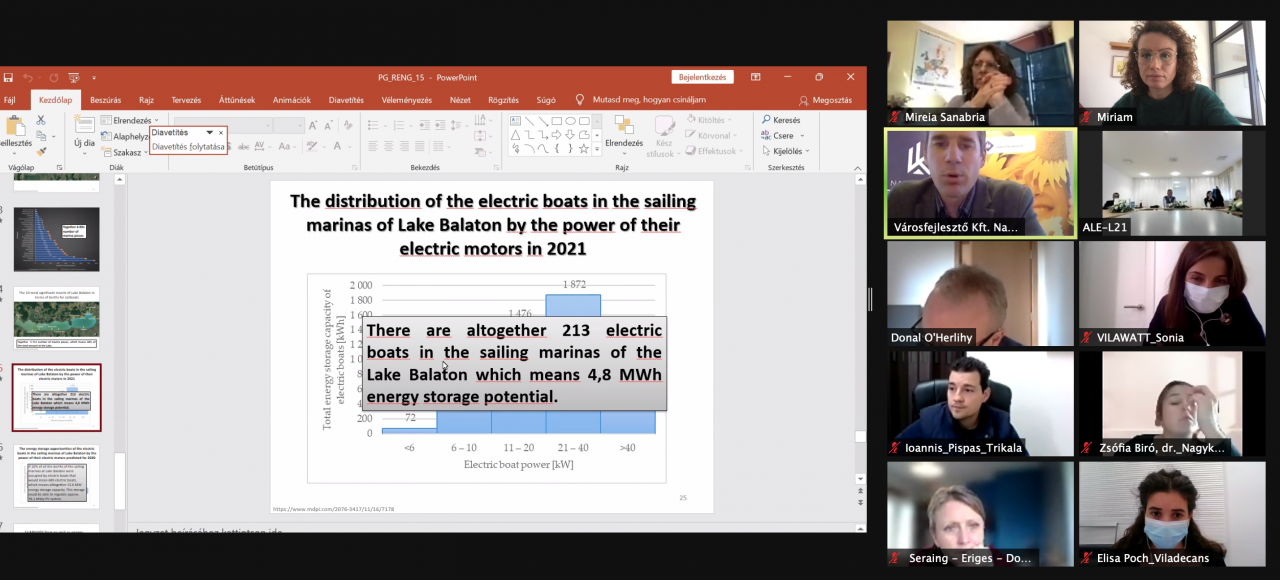
Task: Click the Mutasd meg, hogyan csináljam search box
Action: (x=640, y=100)
